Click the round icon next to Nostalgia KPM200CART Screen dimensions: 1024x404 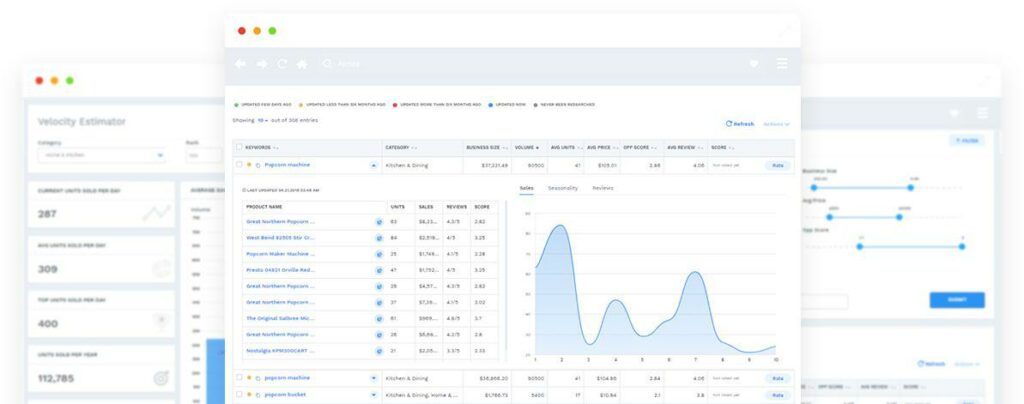pos(379,351)
